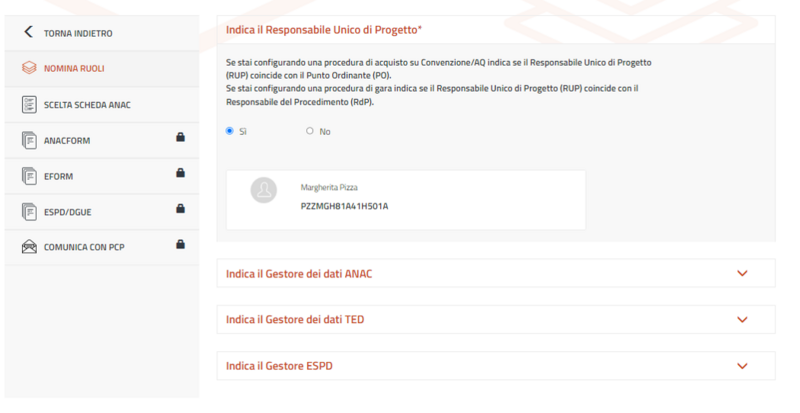This screenshot has height=413, width=800.
Task: Select the No radio button
Action: click(310, 131)
